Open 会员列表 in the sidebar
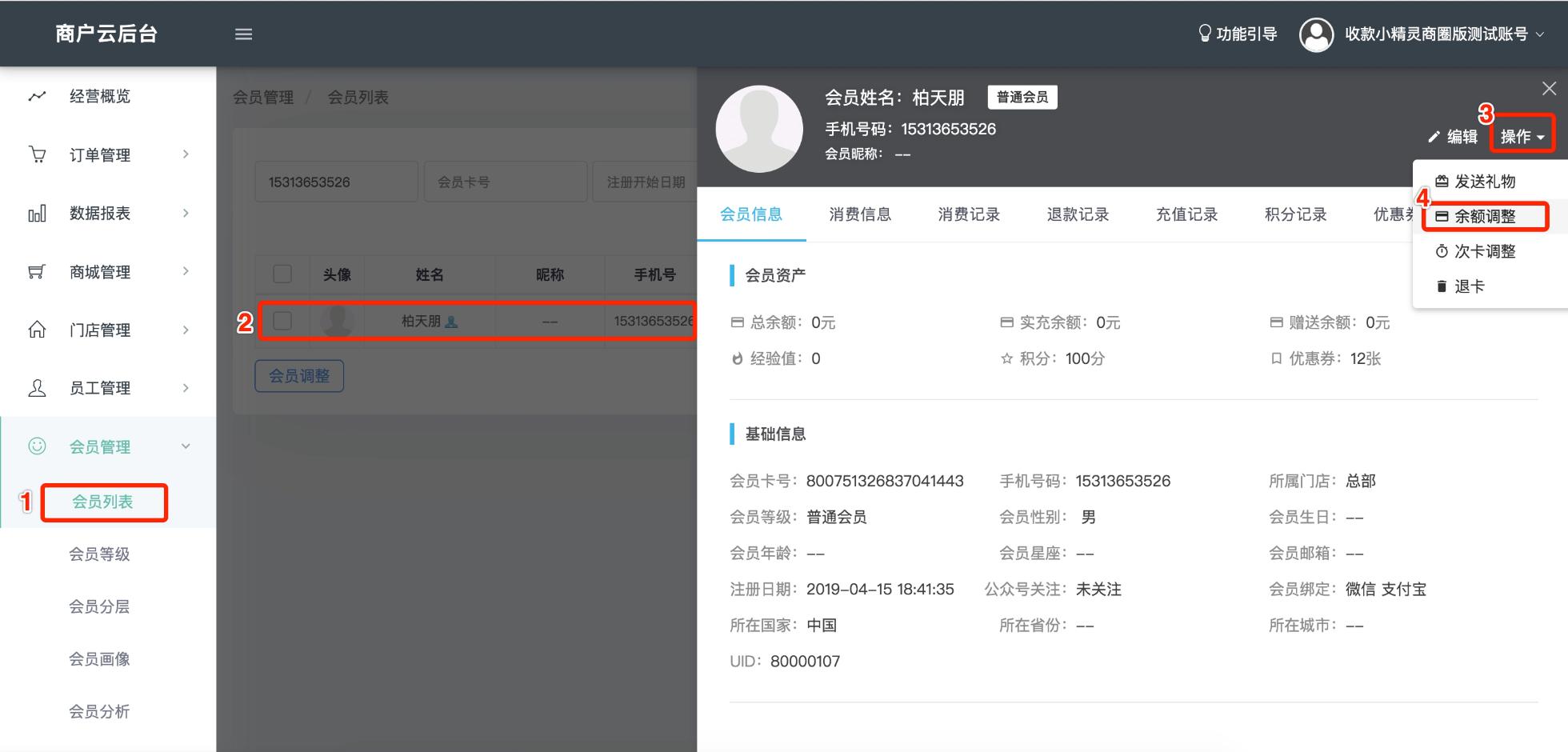The image size is (1568, 752). (102, 502)
